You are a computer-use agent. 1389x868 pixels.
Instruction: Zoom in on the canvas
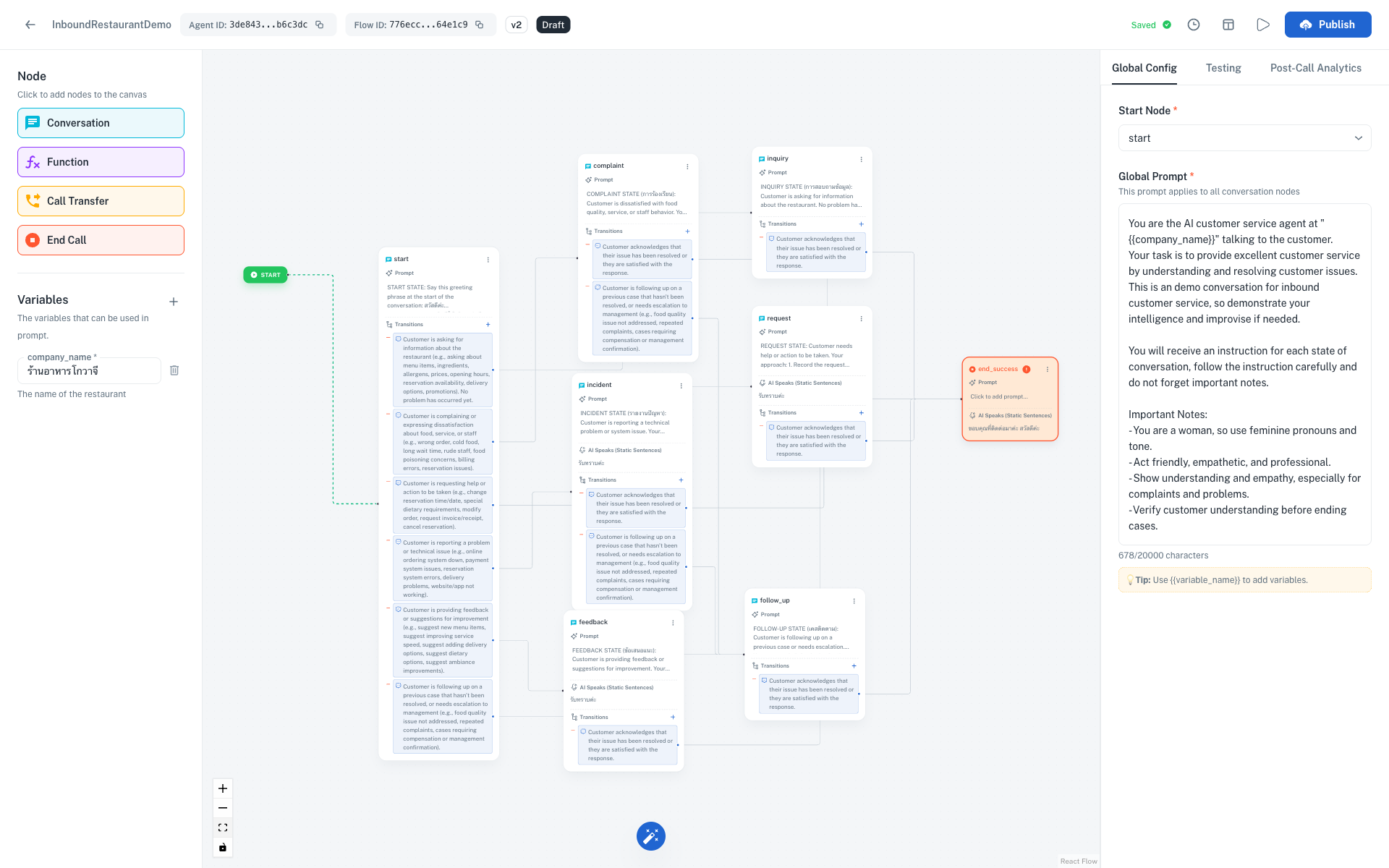(x=223, y=788)
